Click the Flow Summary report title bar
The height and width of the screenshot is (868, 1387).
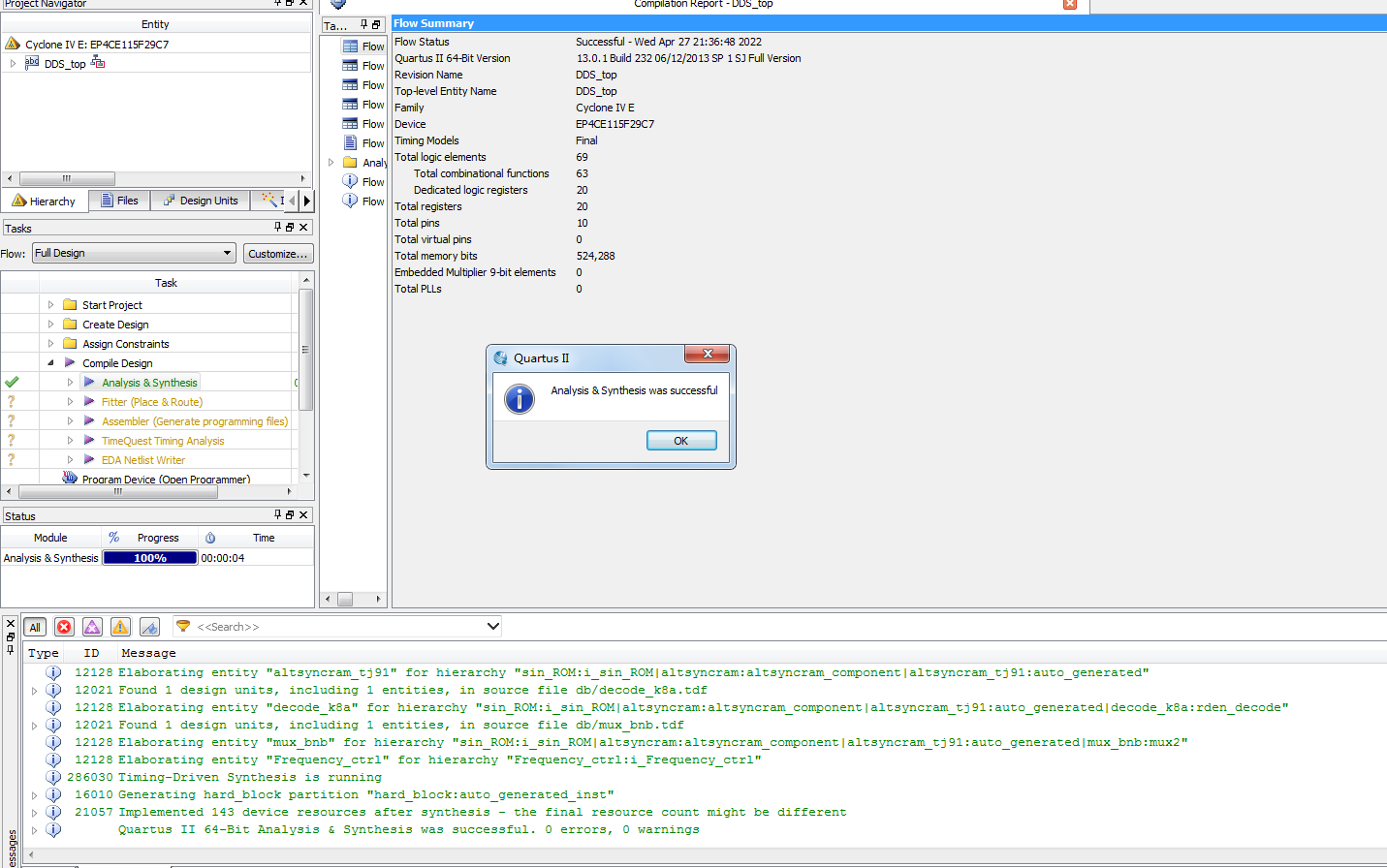(888, 23)
